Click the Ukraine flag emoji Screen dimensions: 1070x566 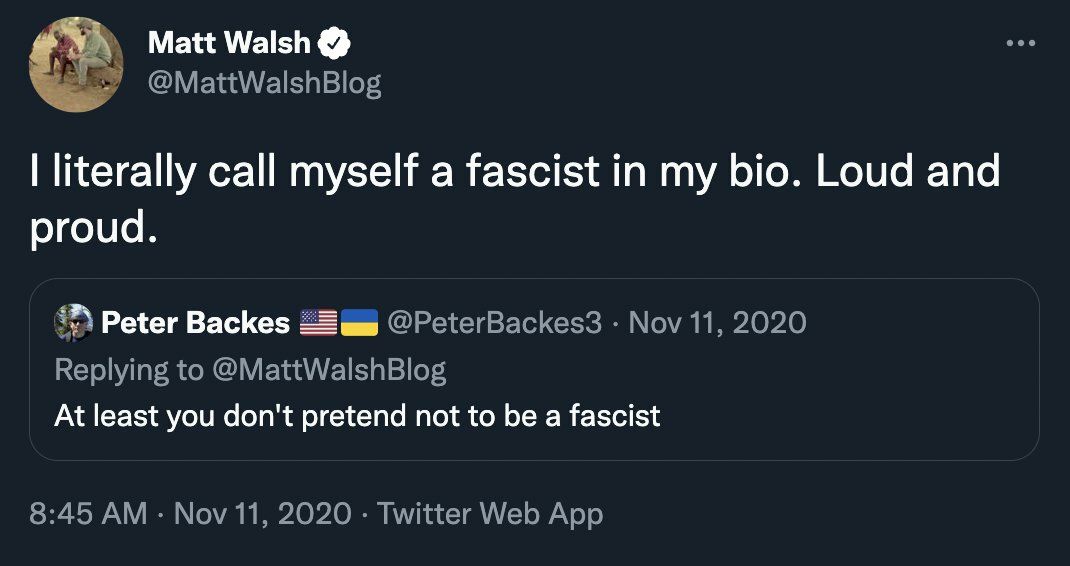click(359, 322)
